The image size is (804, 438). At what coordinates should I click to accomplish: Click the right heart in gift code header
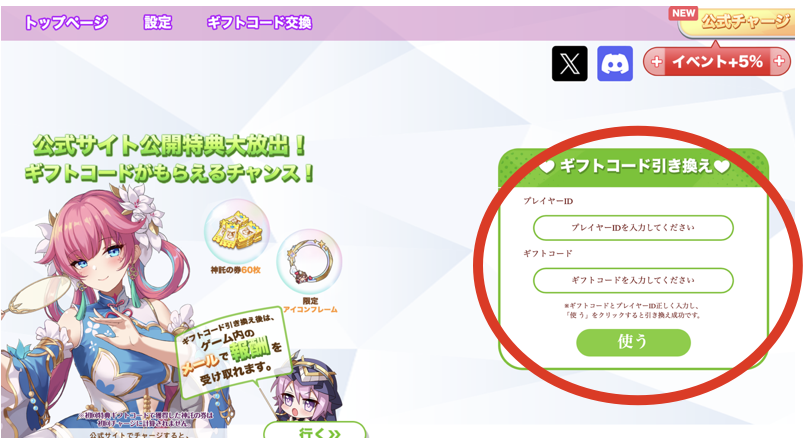click(x=721, y=166)
